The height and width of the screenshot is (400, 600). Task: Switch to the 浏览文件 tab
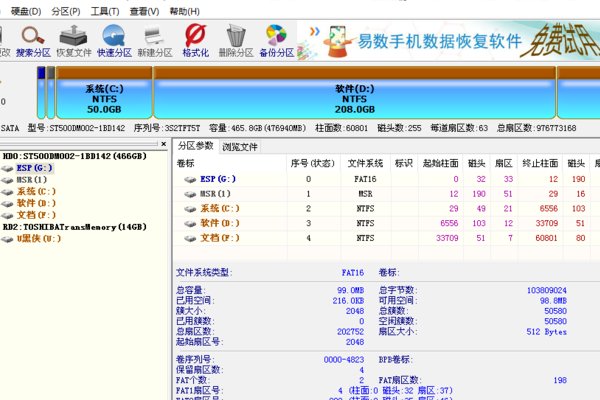point(240,147)
